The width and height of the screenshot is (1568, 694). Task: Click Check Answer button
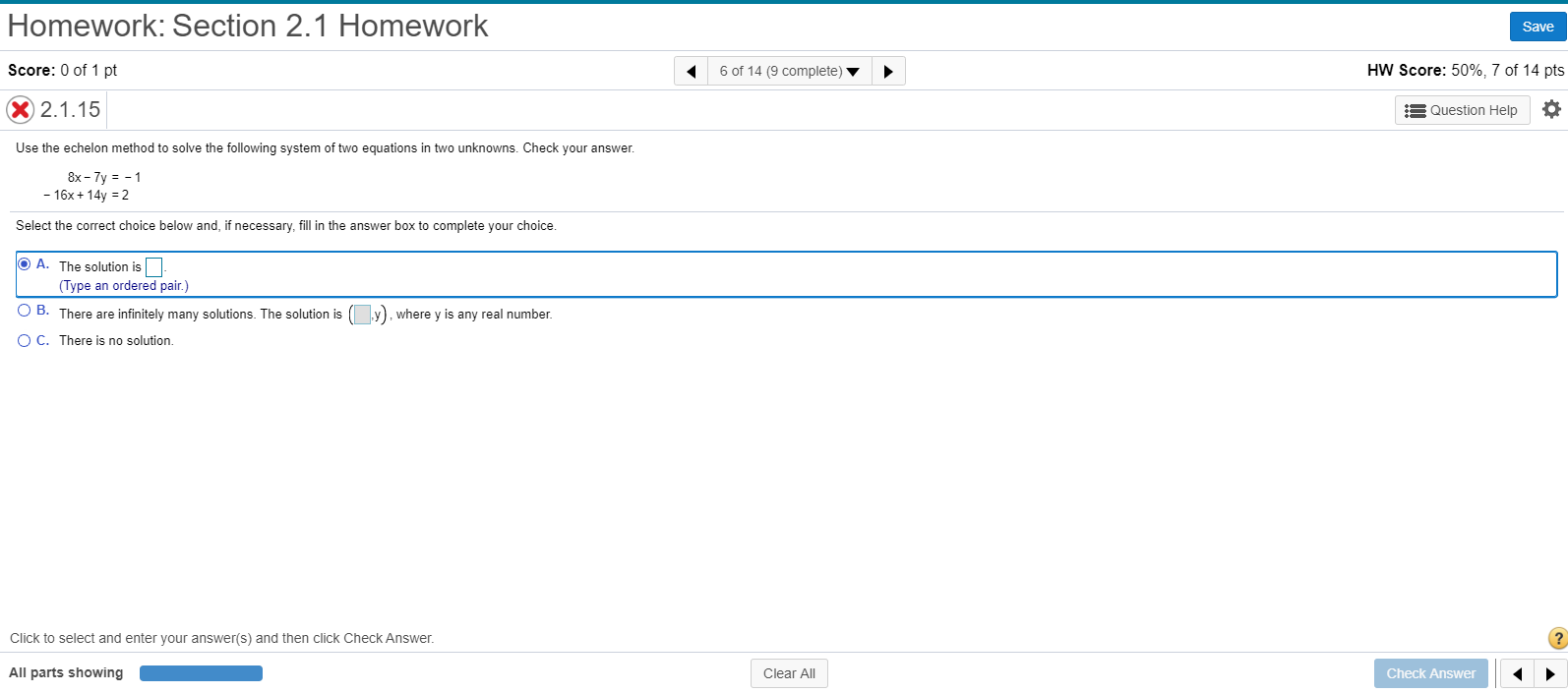(1430, 673)
